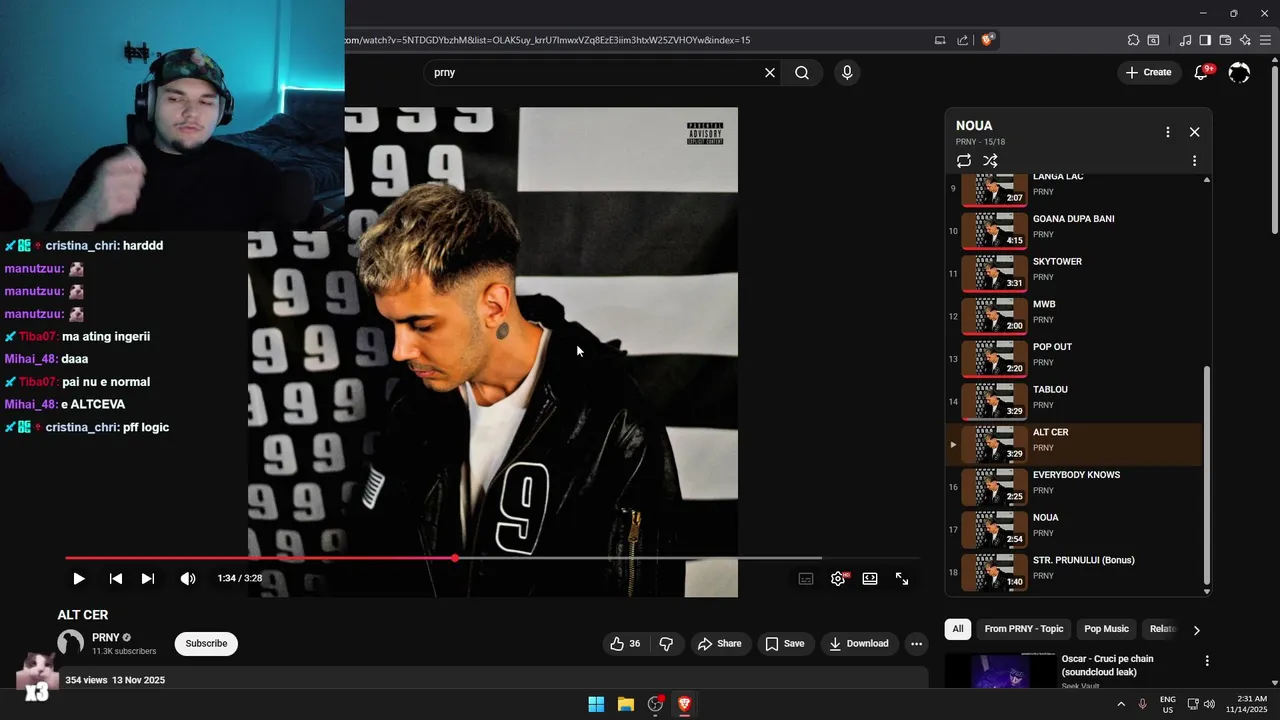
Task: Open more actions ellipsis below video
Action: coord(916,644)
